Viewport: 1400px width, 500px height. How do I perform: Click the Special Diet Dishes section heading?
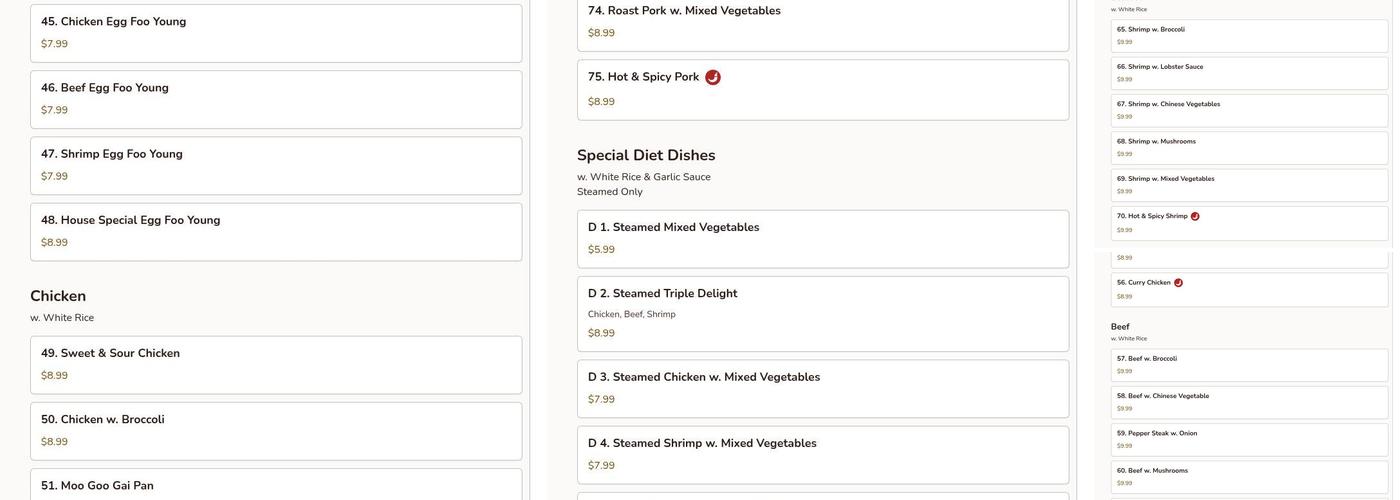[646, 155]
